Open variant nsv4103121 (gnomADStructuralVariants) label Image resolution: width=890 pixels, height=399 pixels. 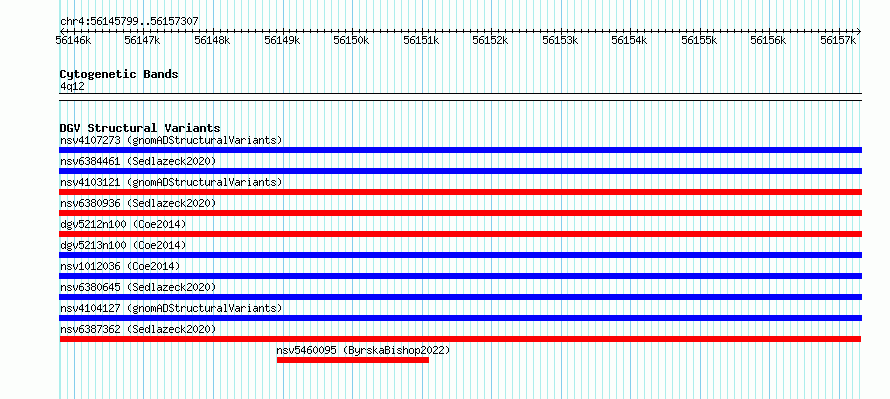click(x=171, y=182)
